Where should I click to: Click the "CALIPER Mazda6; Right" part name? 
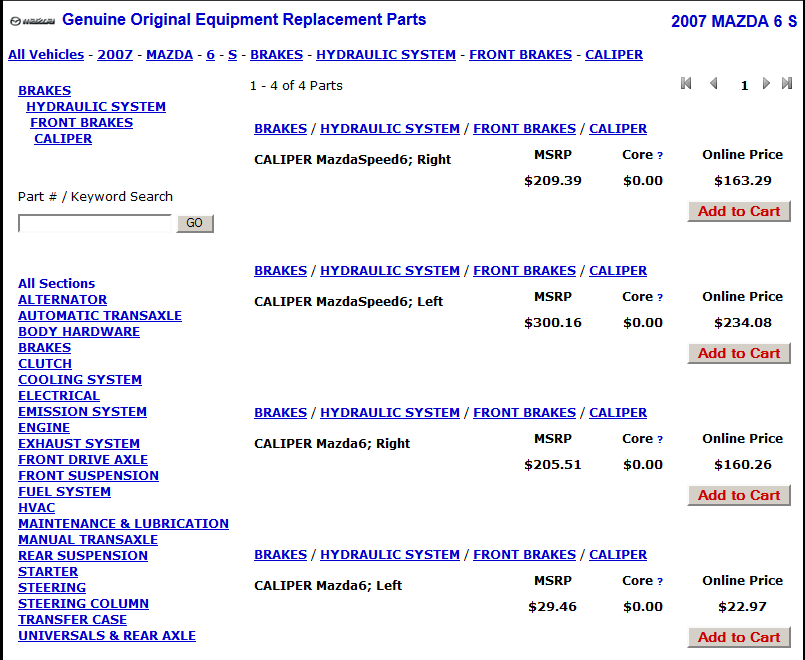(x=332, y=444)
